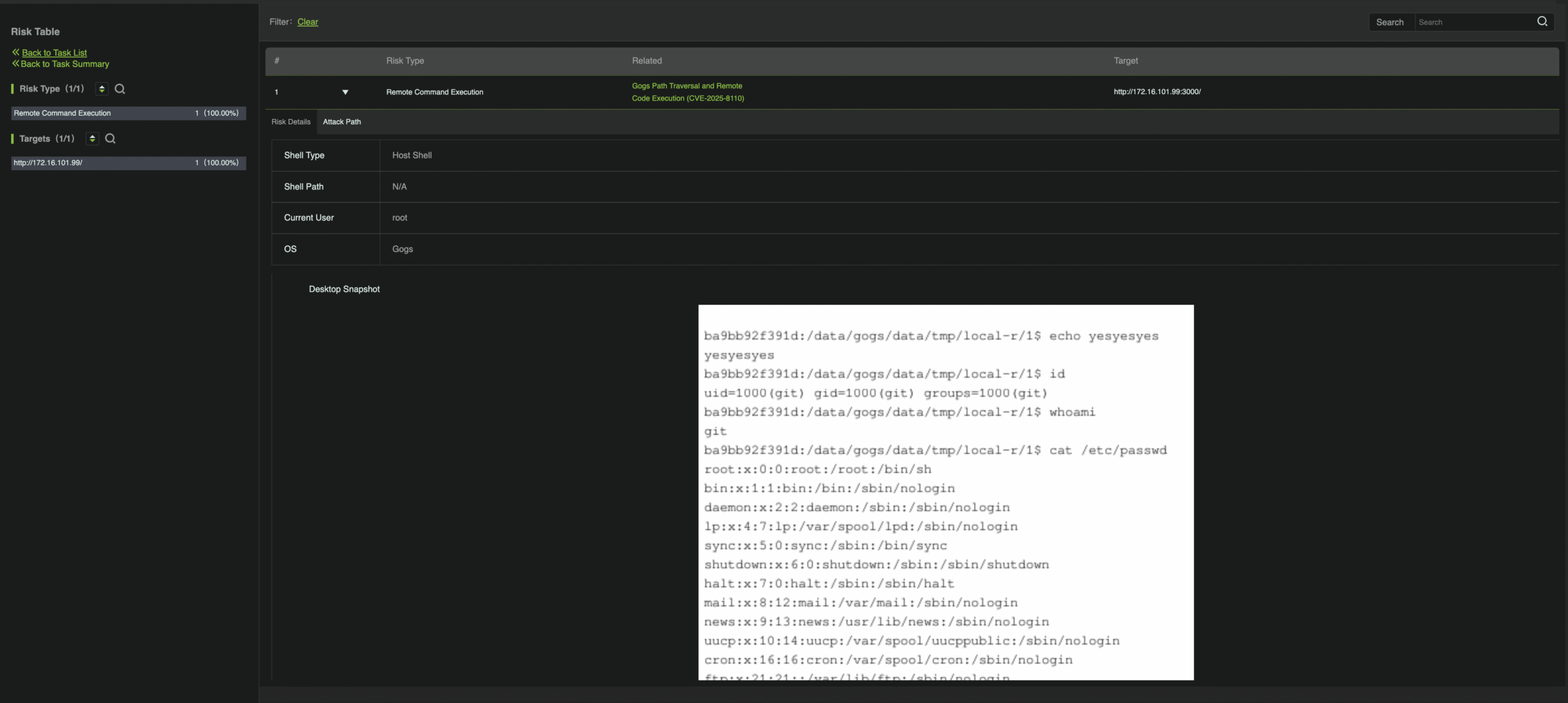The image size is (1568, 703).
Task: Select the Risk Type search icon
Action: point(120,89)
